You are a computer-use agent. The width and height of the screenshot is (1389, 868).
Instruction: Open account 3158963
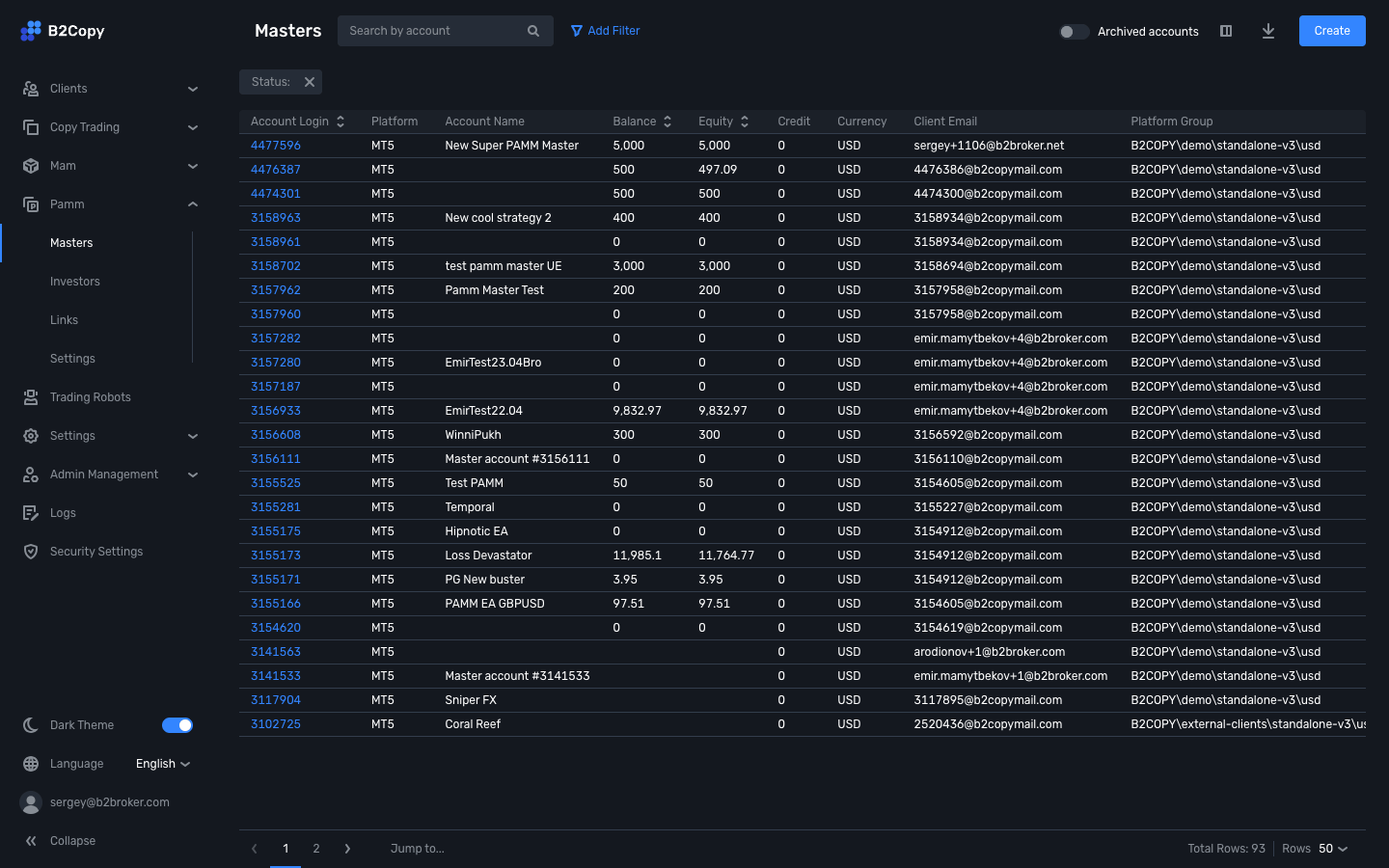click(x=276, y=218)
